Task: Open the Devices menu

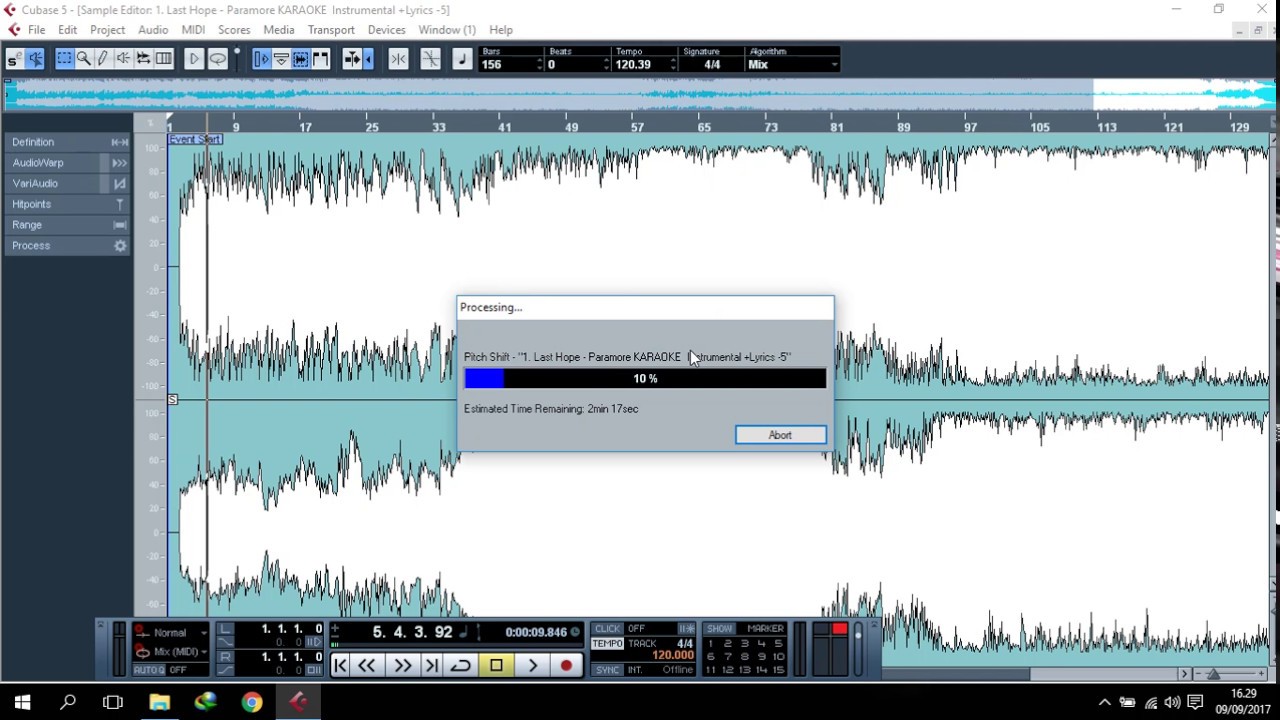Action: tap(386, 30)
